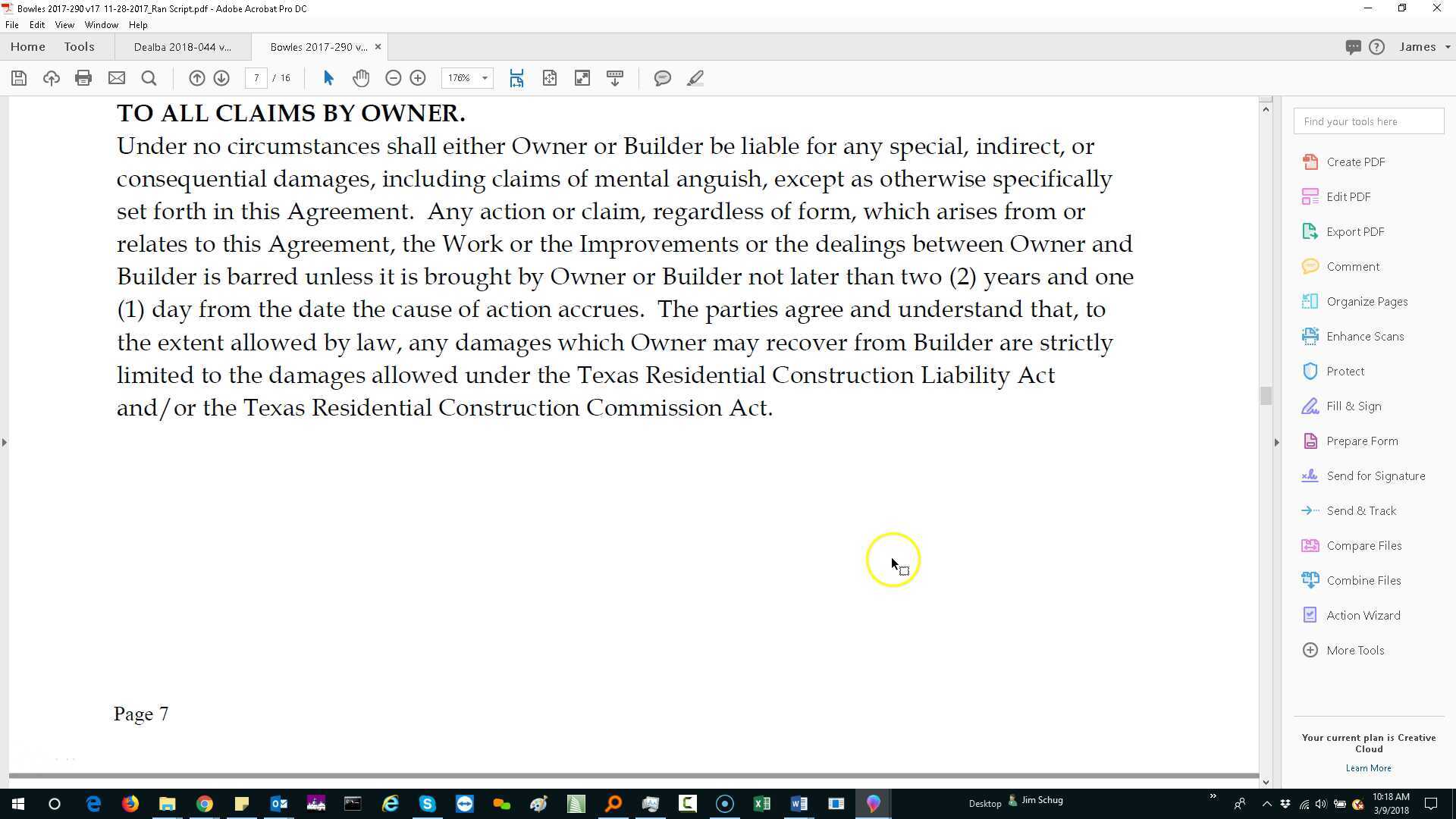Click the Learn More link

pos(1368,768)
